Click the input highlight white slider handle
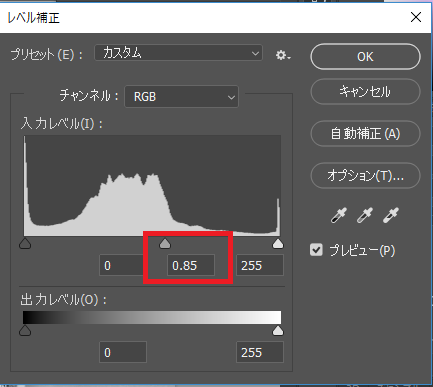This screenshot has width=433, height=387. click(x=278, y=243)
